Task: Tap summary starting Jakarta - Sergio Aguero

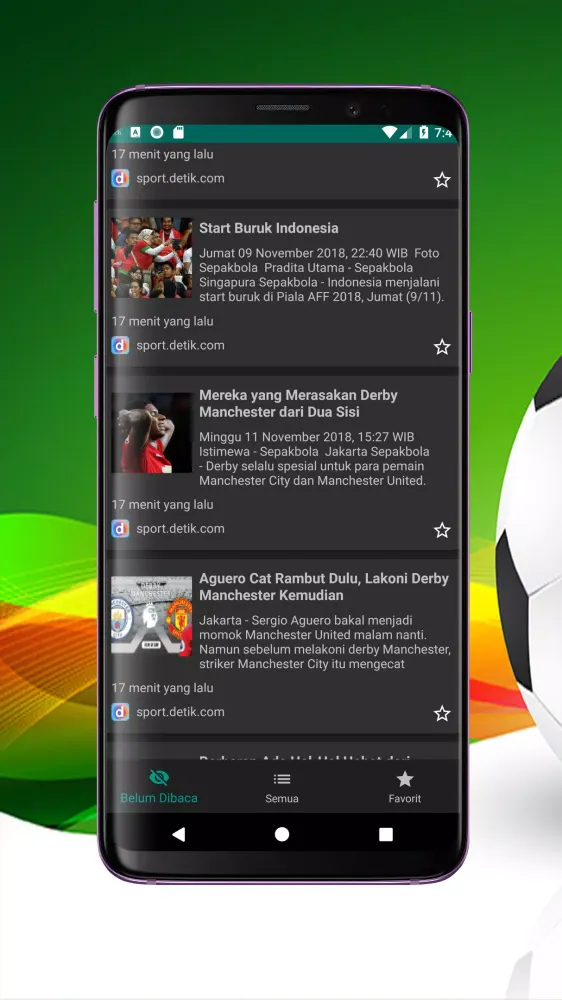Action: click(x=325, y=642)
